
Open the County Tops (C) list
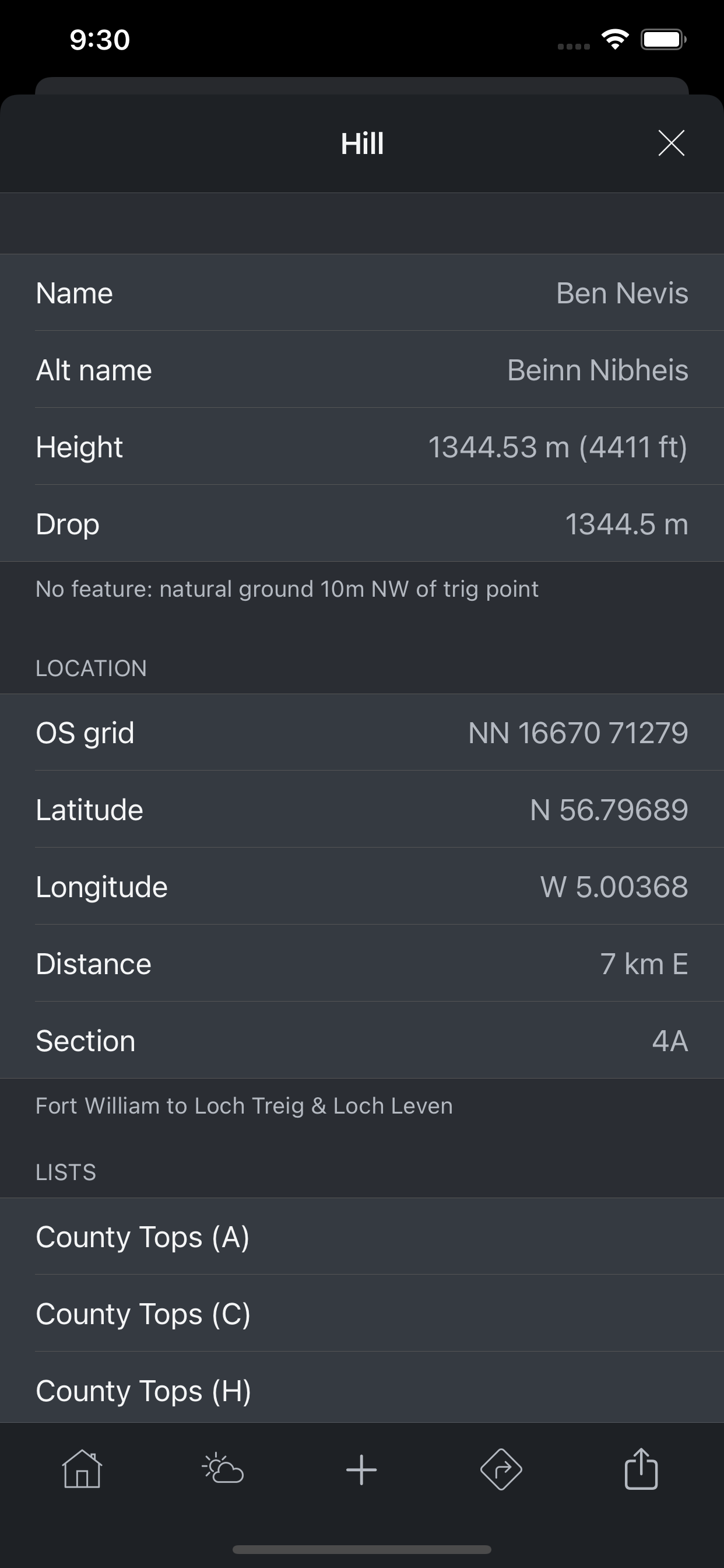click(361, 1314)
